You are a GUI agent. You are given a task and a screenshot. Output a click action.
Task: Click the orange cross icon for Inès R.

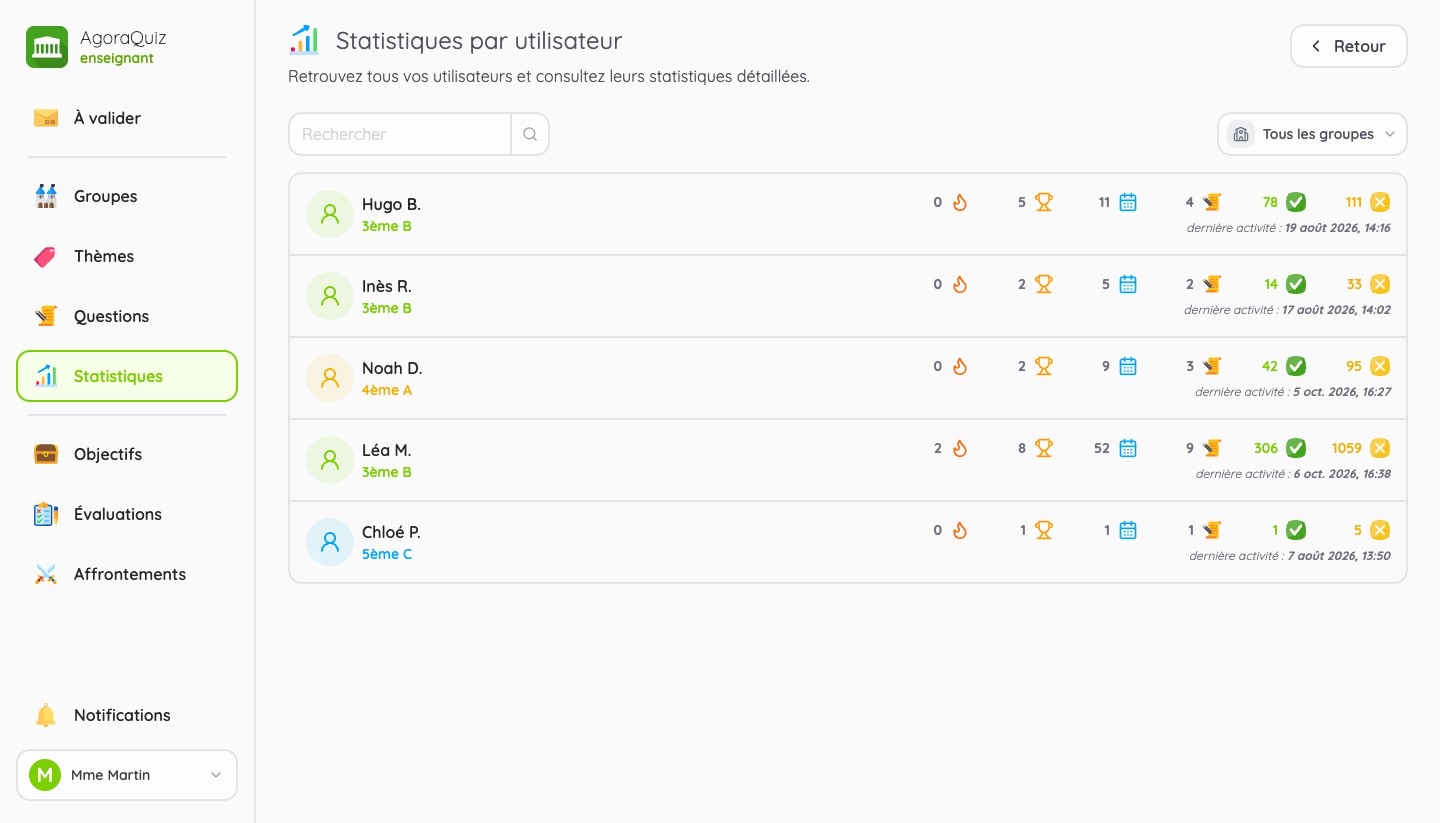(x=1380, y=284)
